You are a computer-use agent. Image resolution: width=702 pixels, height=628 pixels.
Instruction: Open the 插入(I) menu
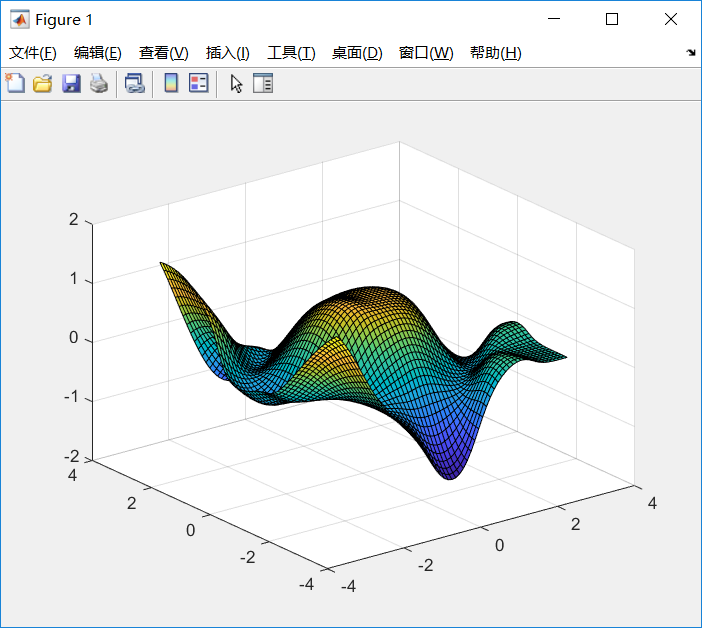tap(227, 53)
